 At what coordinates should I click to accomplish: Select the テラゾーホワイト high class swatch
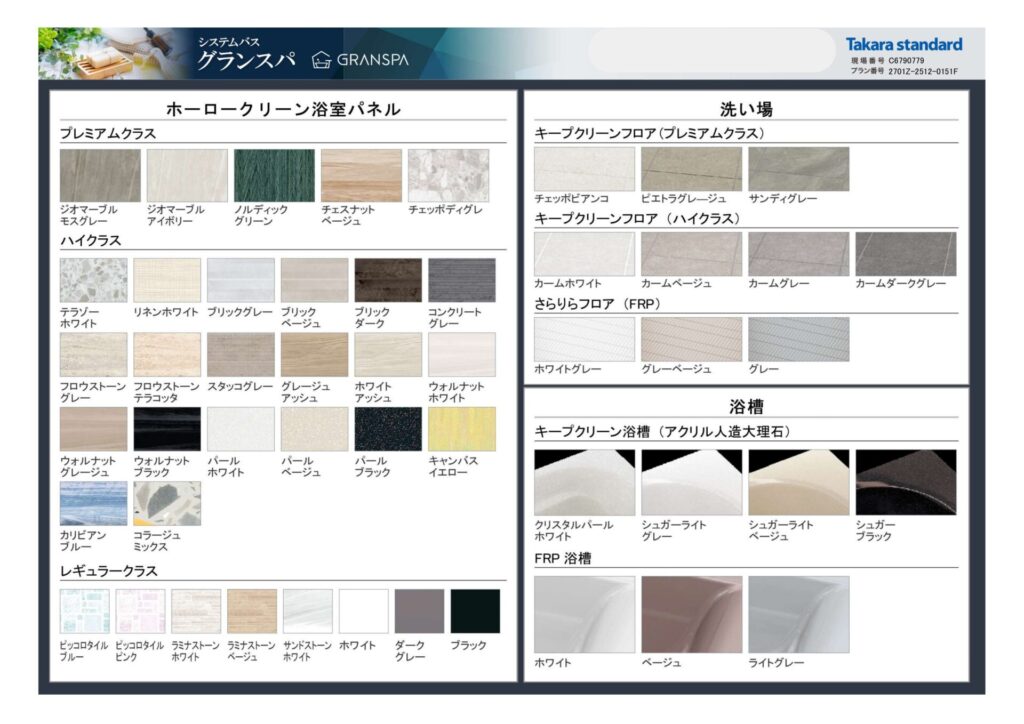(x=93, y=281)
